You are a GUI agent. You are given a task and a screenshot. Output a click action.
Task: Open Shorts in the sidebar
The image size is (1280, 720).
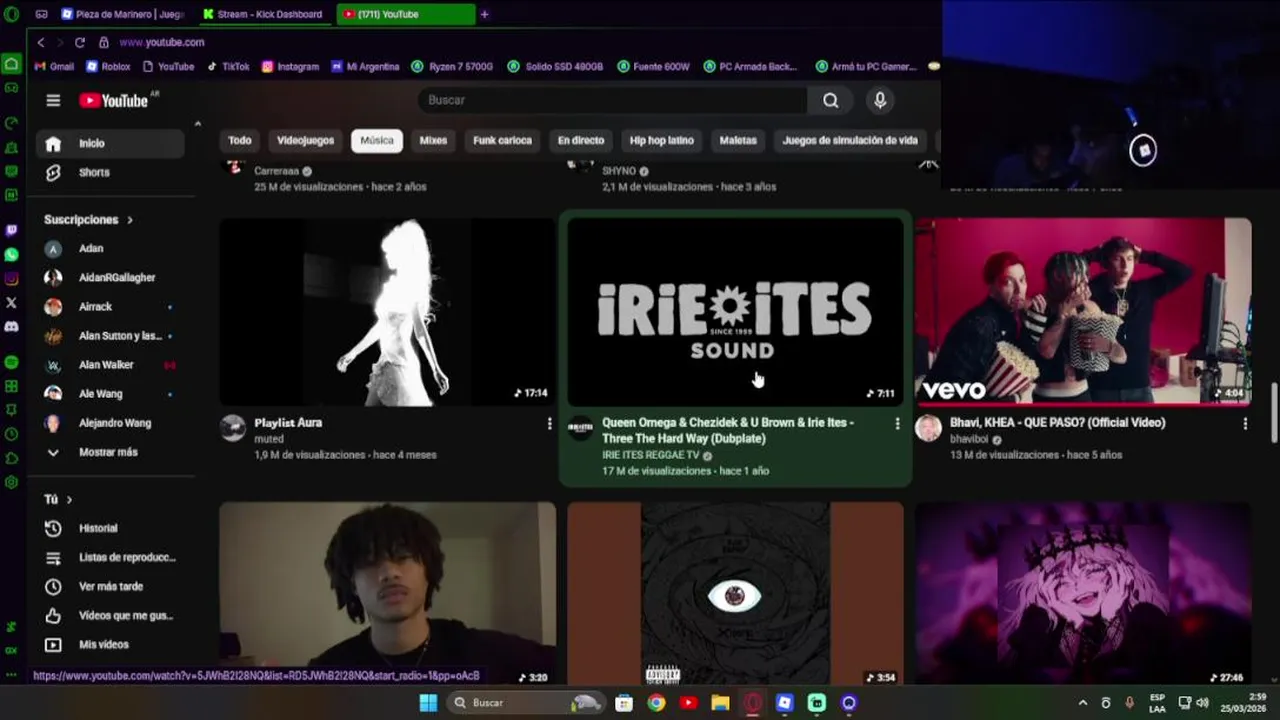[110, 172]
